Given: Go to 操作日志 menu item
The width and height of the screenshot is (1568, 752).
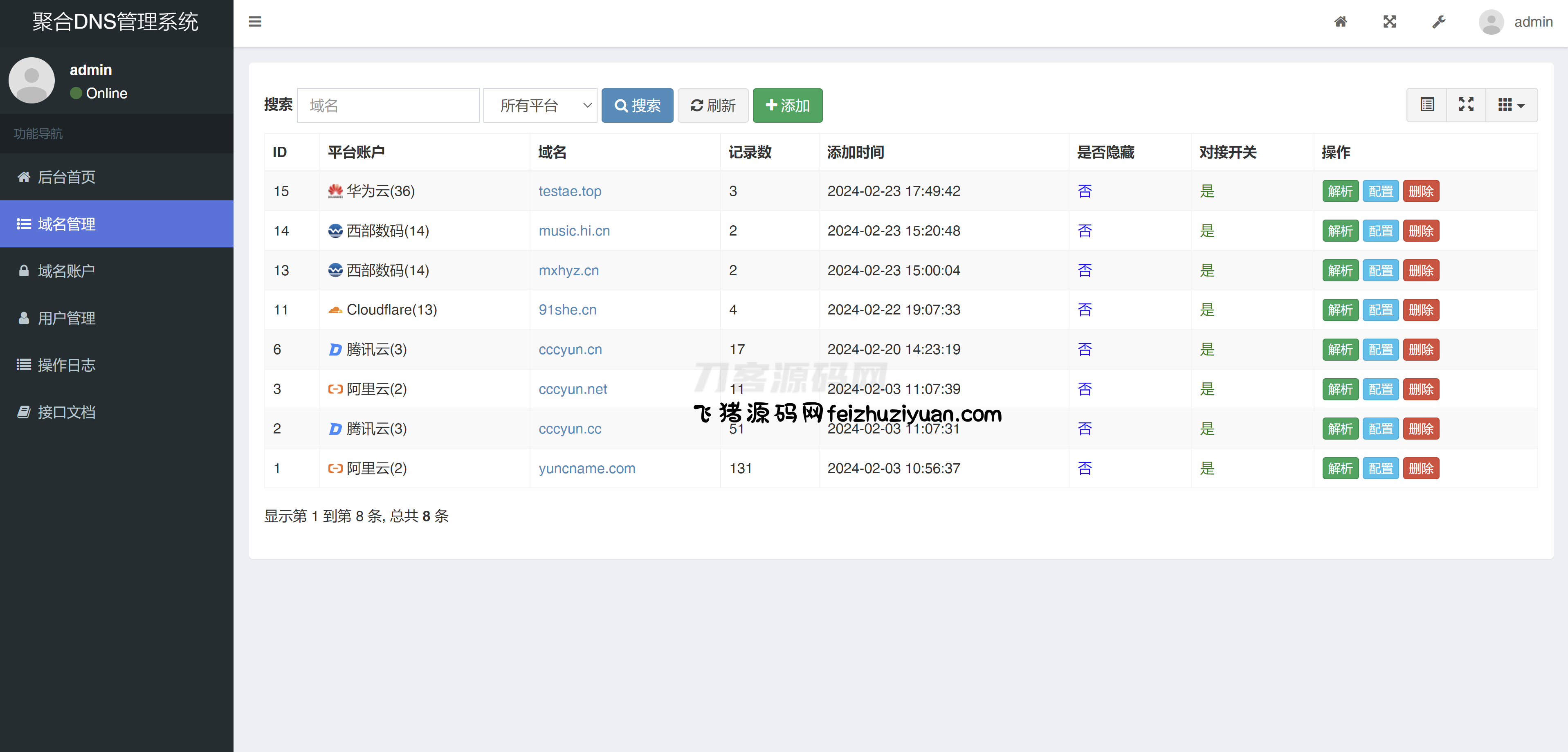Looking at the screenshot, I should [66, 365].
